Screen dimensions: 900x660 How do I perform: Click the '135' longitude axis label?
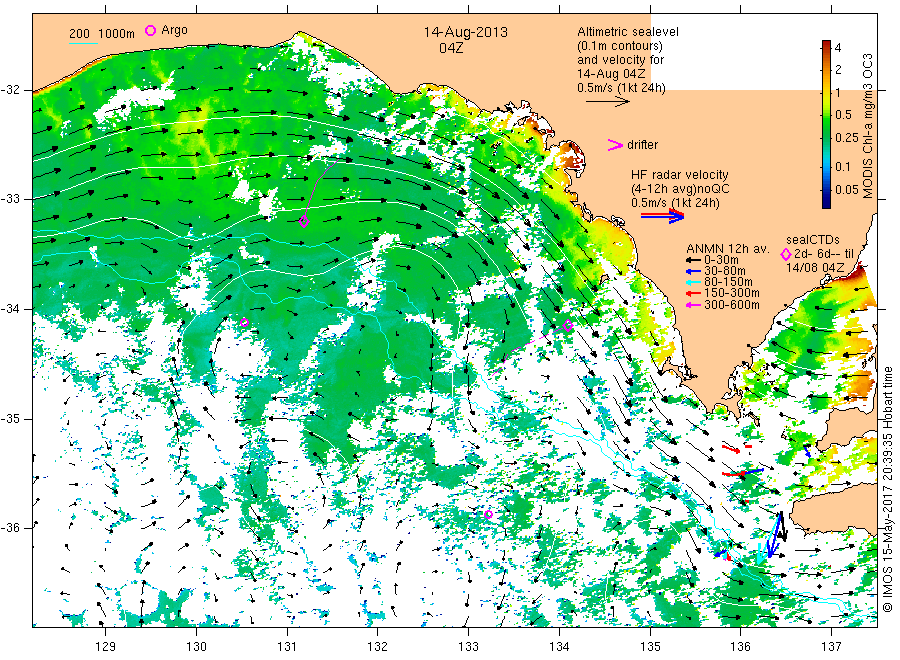pos(650,647)
